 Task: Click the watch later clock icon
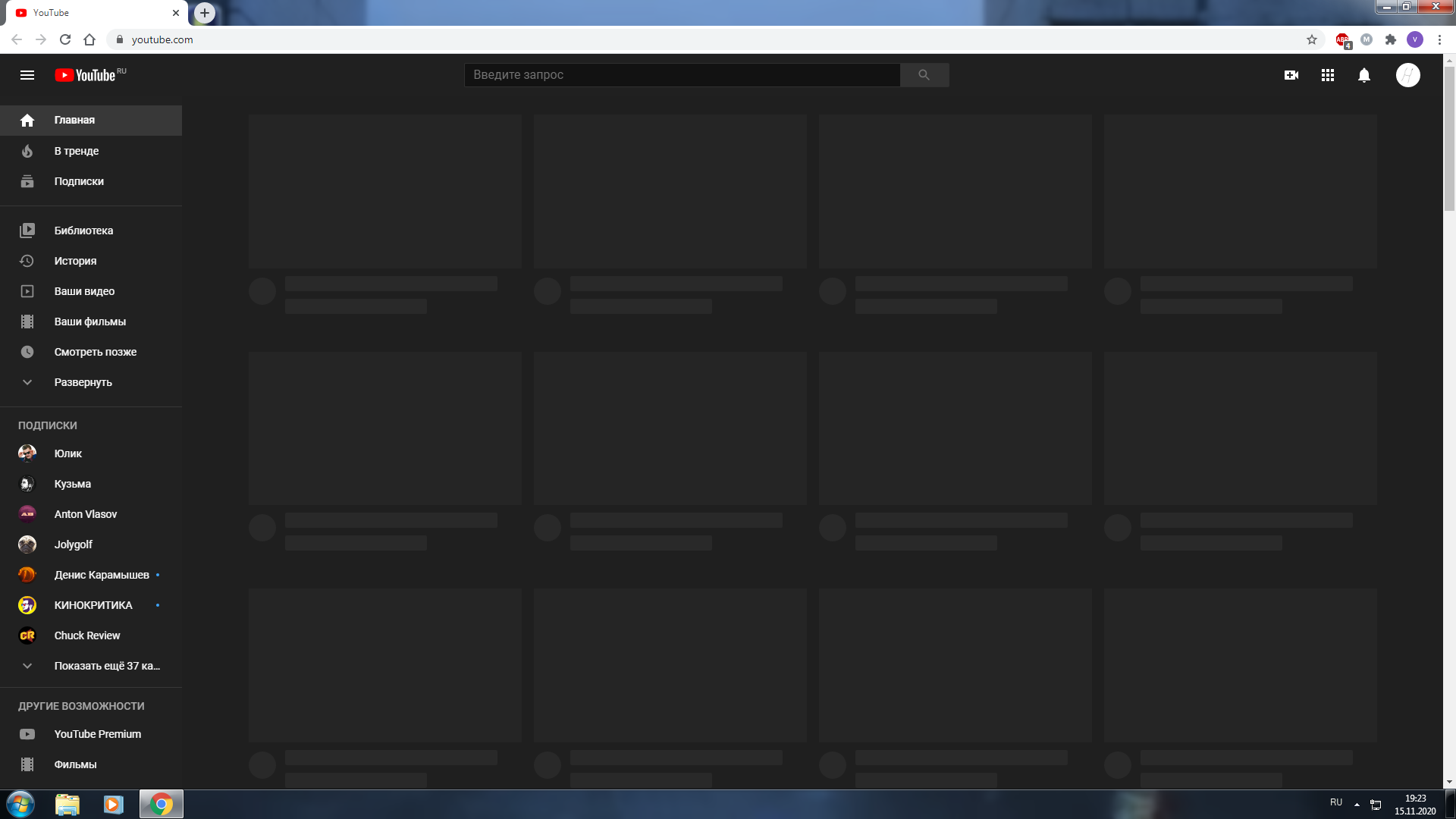[x=27, y=351]
